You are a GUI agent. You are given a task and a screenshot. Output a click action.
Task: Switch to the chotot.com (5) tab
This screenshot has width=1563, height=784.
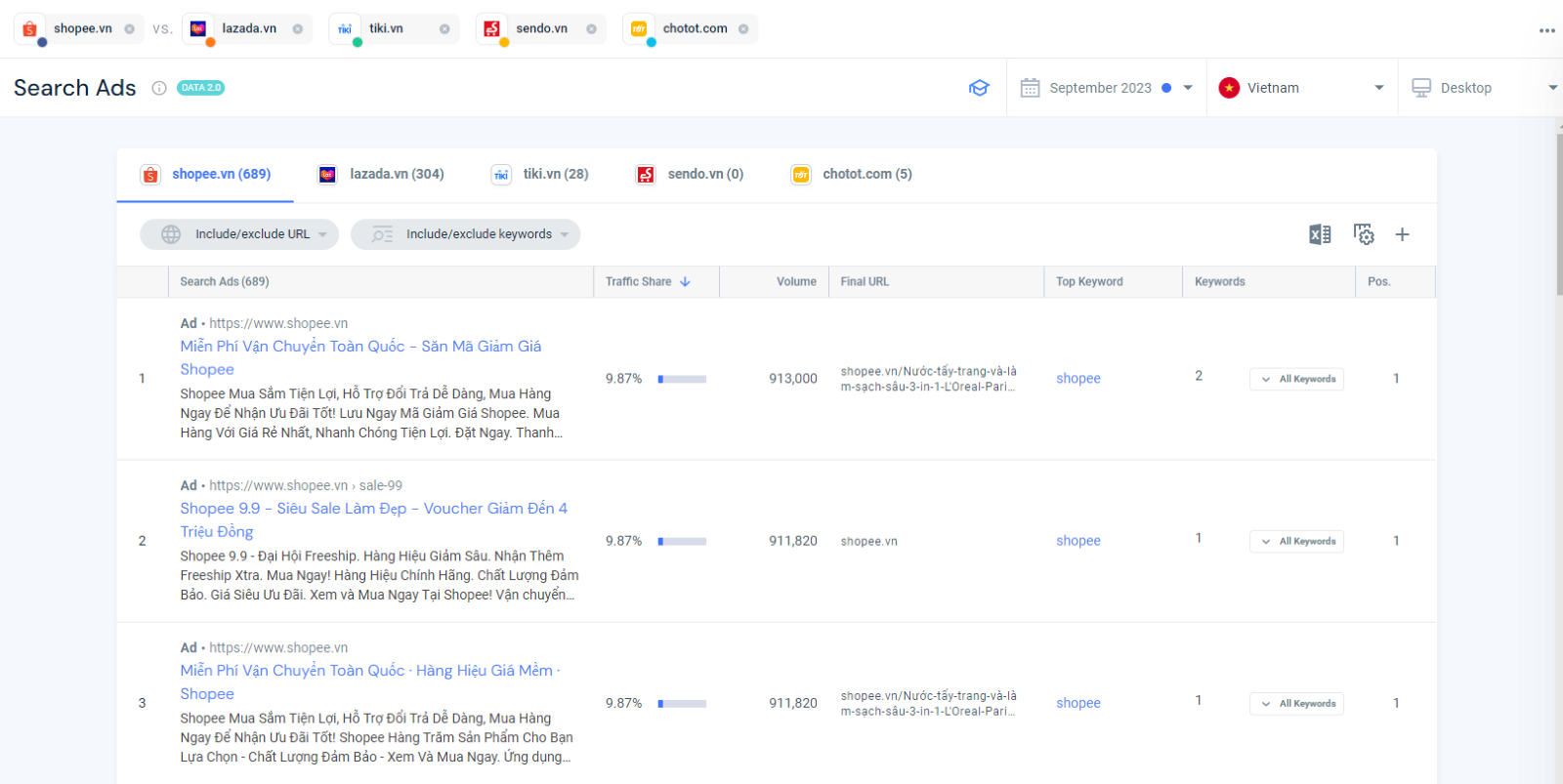click(x=852, y=175)
